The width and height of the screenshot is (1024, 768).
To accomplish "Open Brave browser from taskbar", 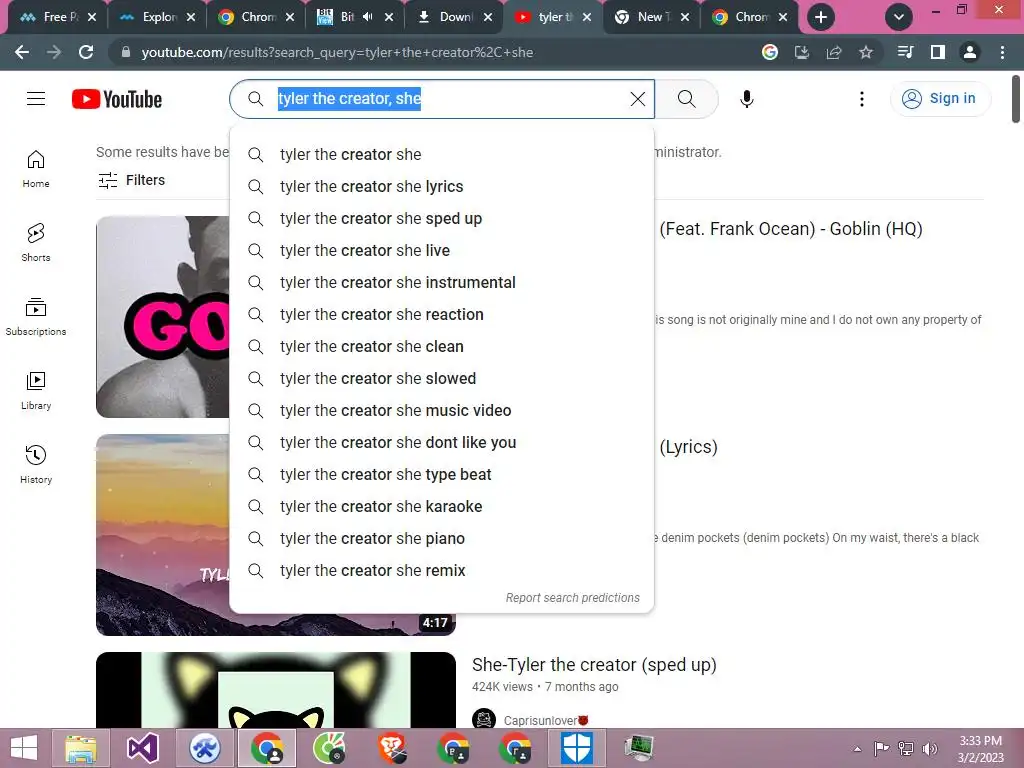I will (x=391, y=748).
